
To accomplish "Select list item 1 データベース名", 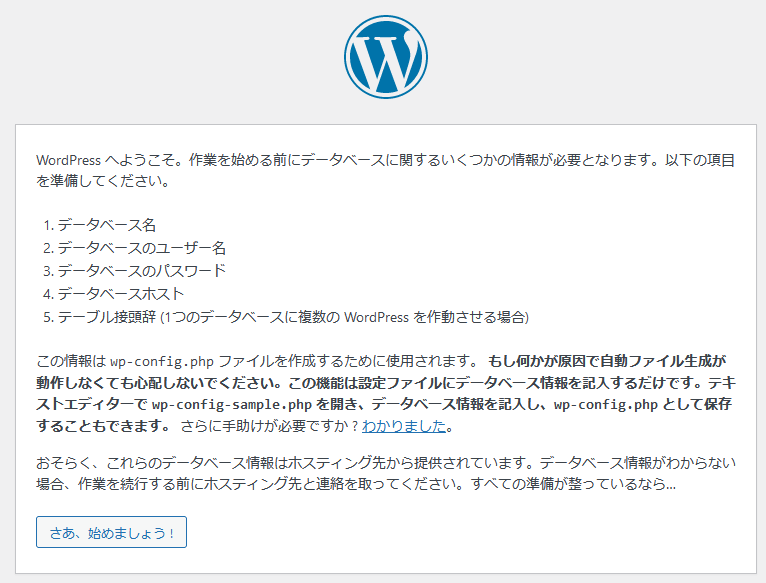I will tap(99, 225).
